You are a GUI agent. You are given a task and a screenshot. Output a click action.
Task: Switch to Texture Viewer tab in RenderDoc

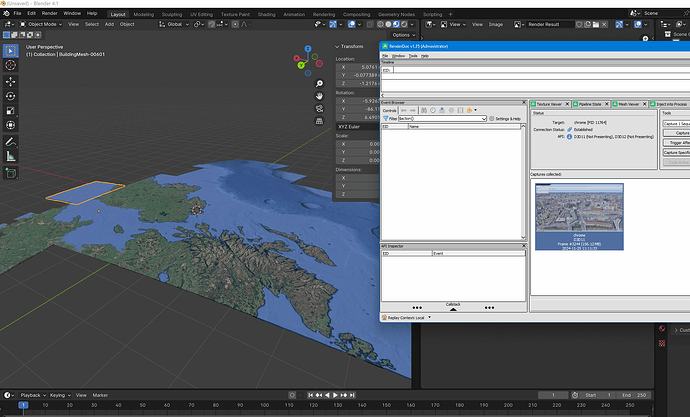click(x=549, y=104)
